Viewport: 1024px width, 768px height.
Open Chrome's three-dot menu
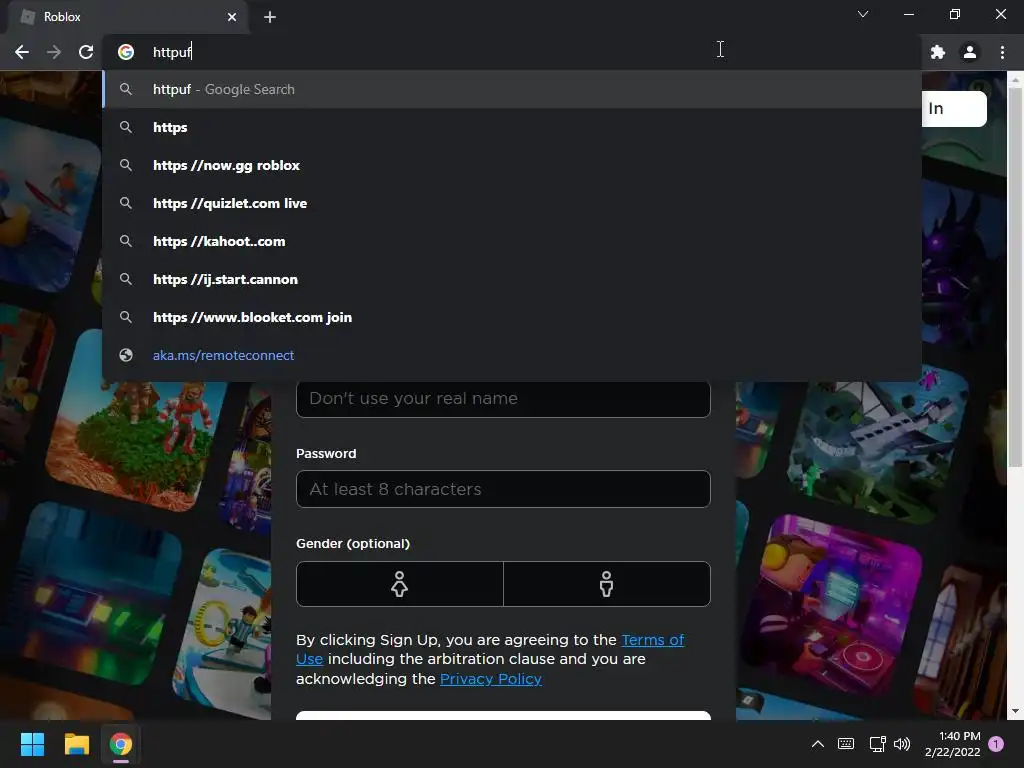(1002, 52)
